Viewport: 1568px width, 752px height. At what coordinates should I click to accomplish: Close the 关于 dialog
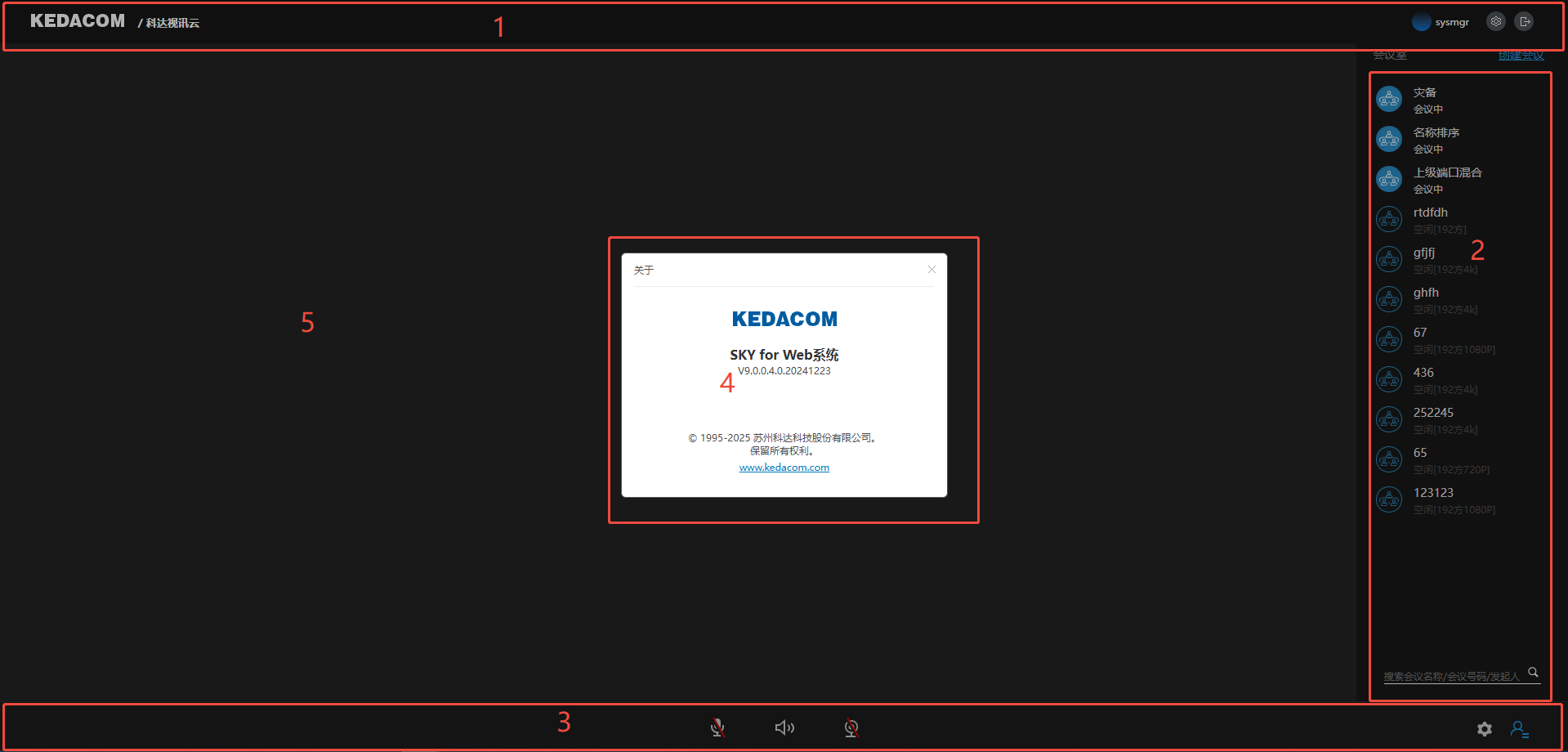[x=931, y=270]
